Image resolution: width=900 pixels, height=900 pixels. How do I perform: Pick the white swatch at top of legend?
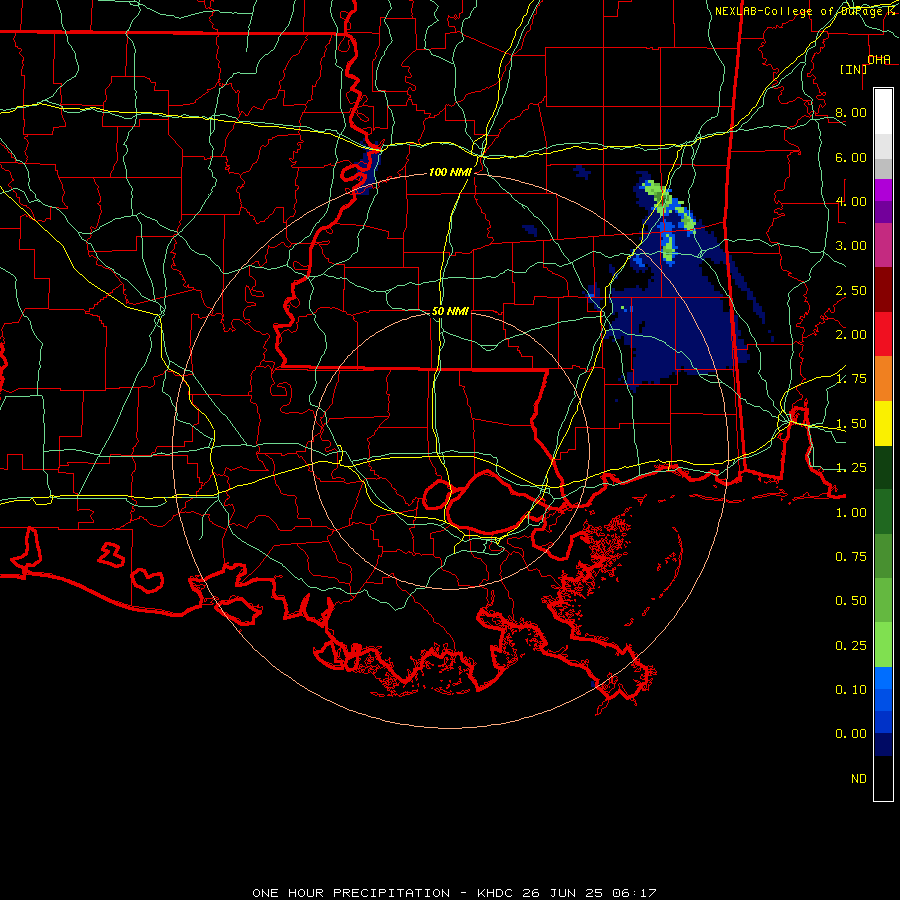pyautogui.click(x=883, y=112)
